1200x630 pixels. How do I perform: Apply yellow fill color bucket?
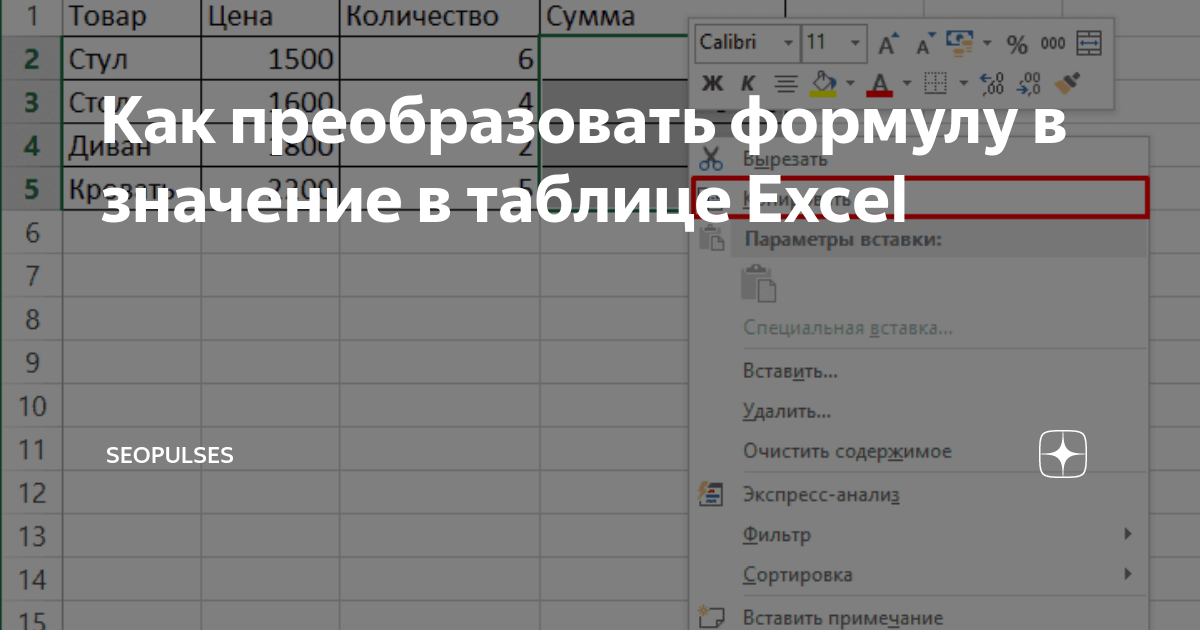click(824, 82)
